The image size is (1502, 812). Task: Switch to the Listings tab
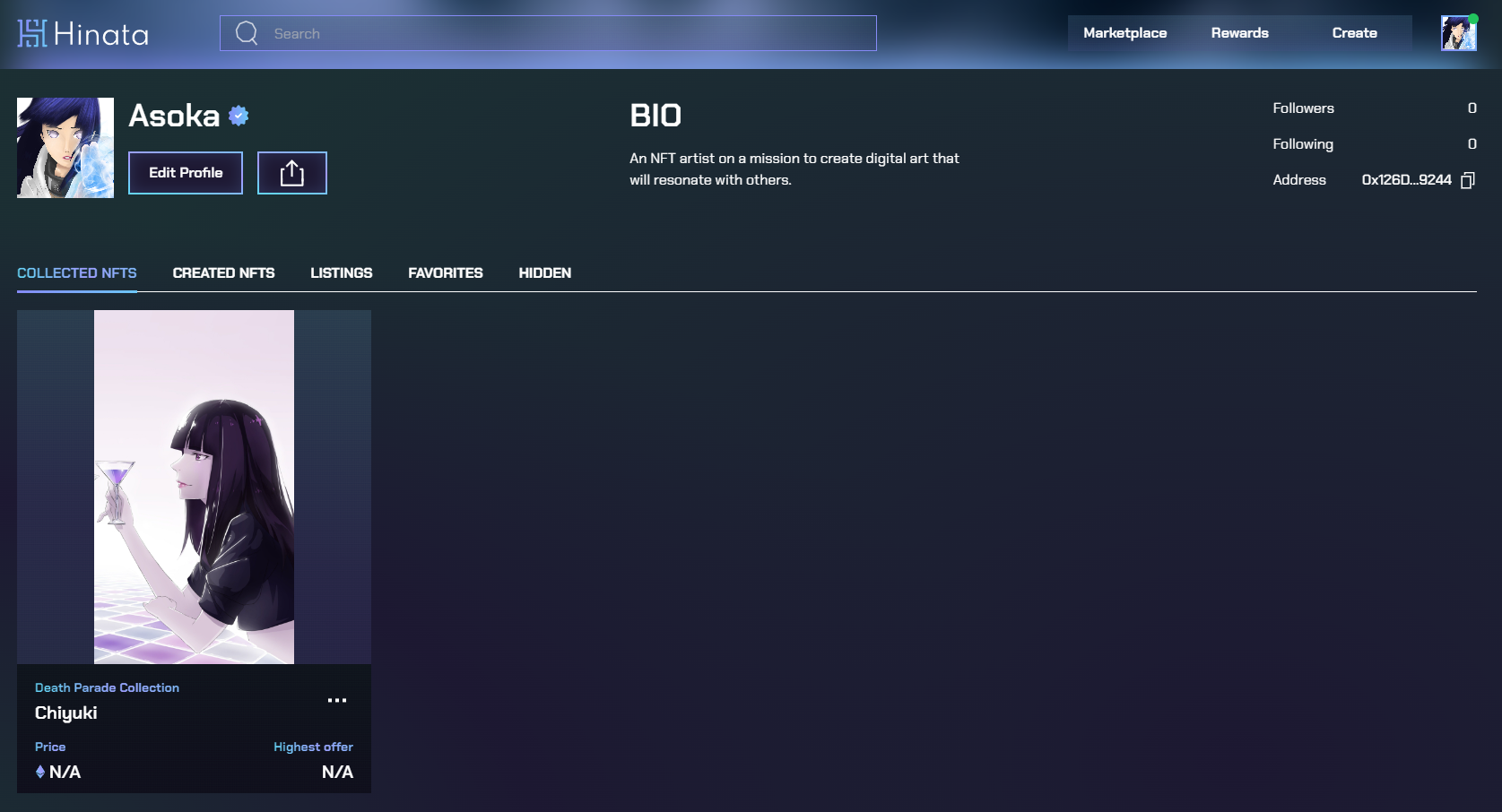pyautogui.click(x=341, y=273)
